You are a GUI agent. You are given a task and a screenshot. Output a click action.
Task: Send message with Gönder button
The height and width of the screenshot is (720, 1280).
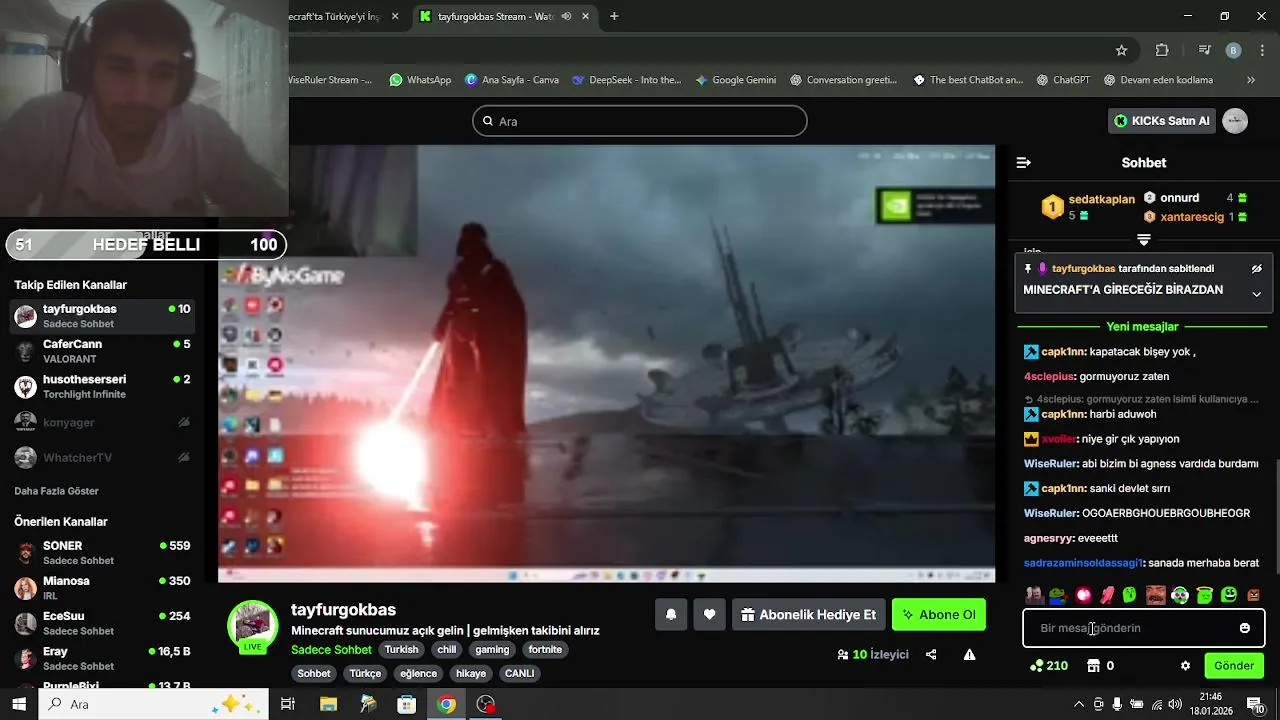pos(1234,666)
